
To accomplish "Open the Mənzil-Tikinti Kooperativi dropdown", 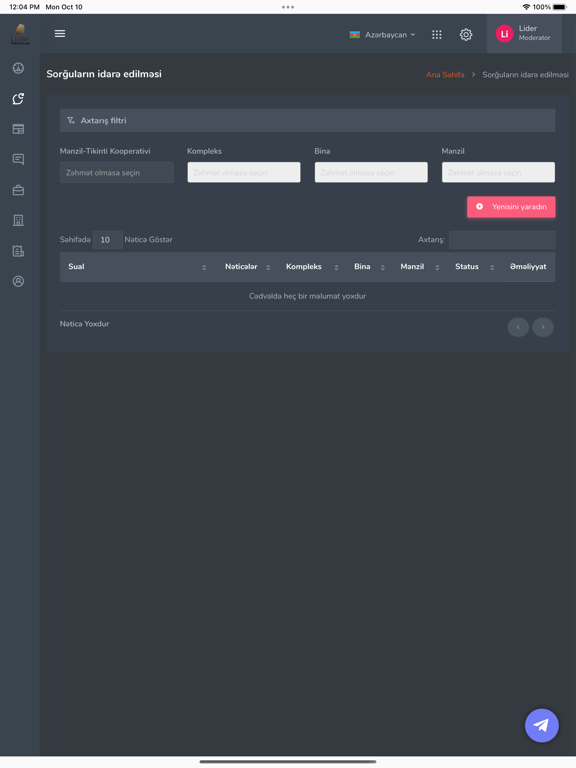I will [117, 172].
